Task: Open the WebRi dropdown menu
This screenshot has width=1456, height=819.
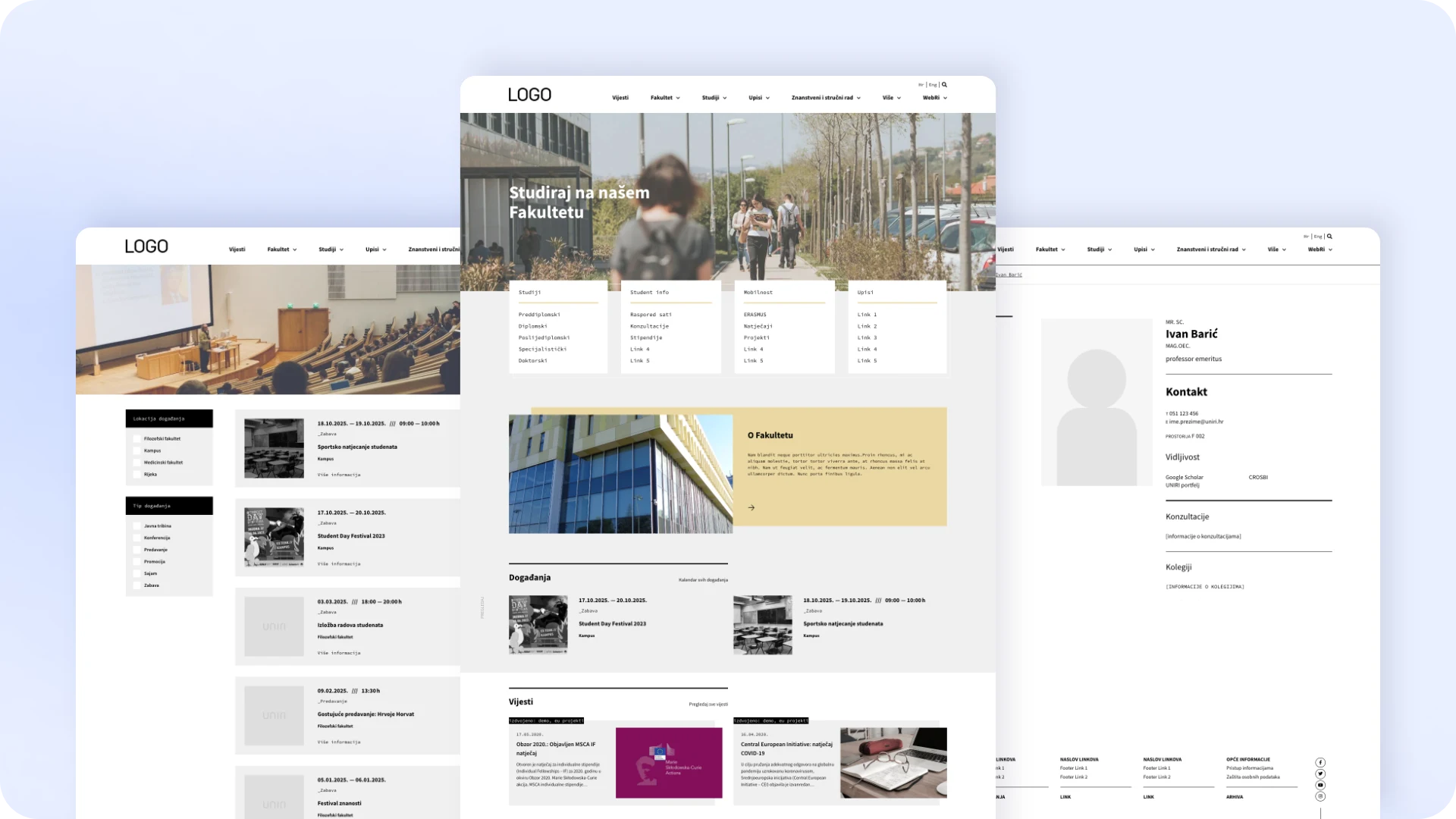Action: [x=934, y=97]
